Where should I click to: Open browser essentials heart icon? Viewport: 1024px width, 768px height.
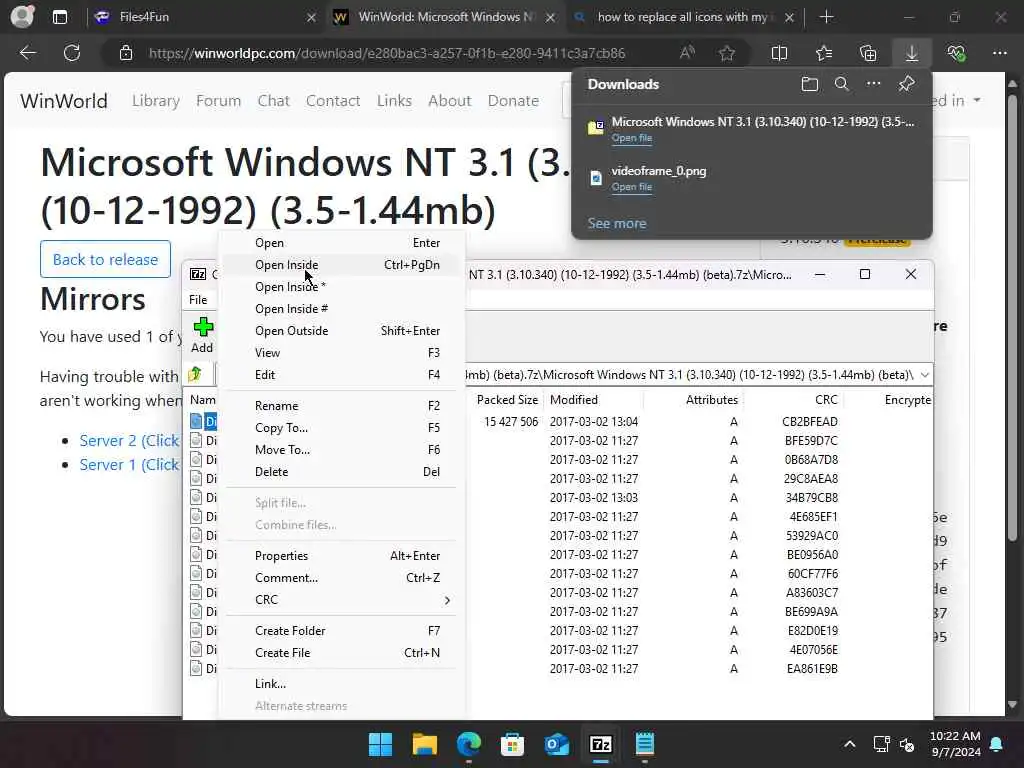click(956, 53)
